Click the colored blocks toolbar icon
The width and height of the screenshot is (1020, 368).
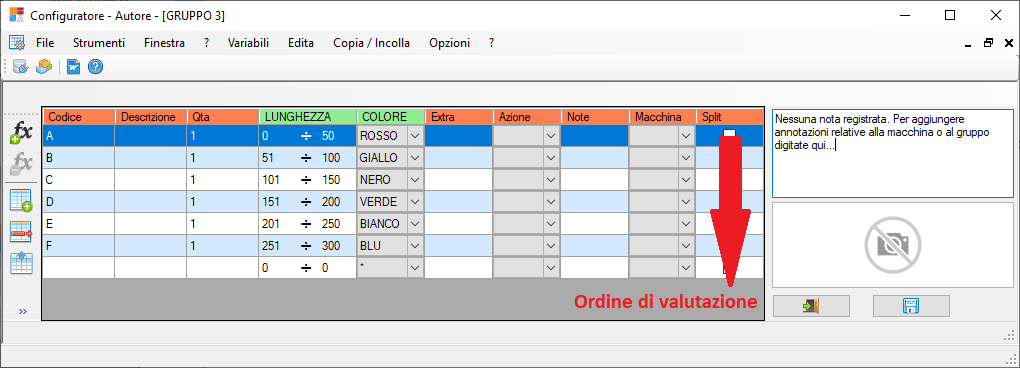(44, 66)
